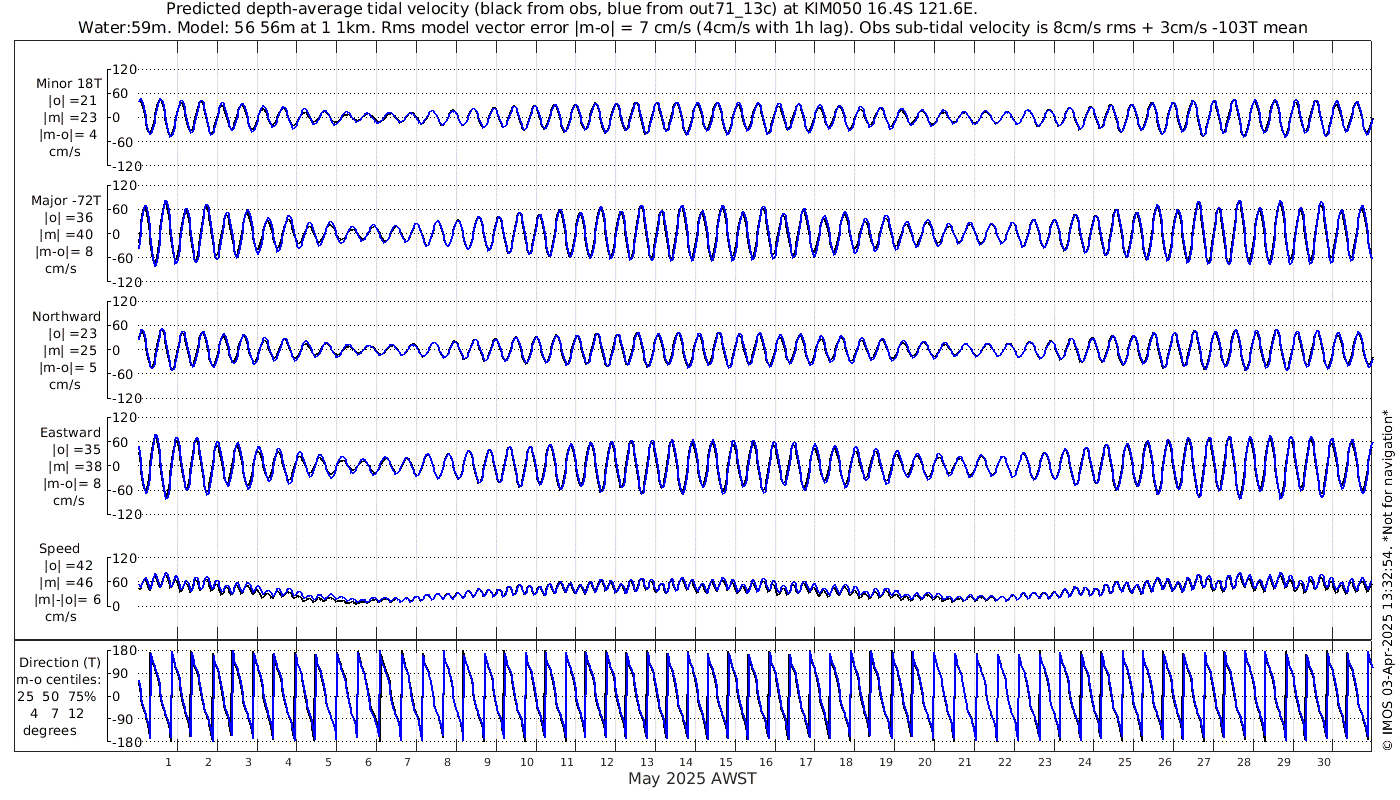Select the Speed panel label
The height and width of the screenshot is (800, 1400).
click(60, 549)
